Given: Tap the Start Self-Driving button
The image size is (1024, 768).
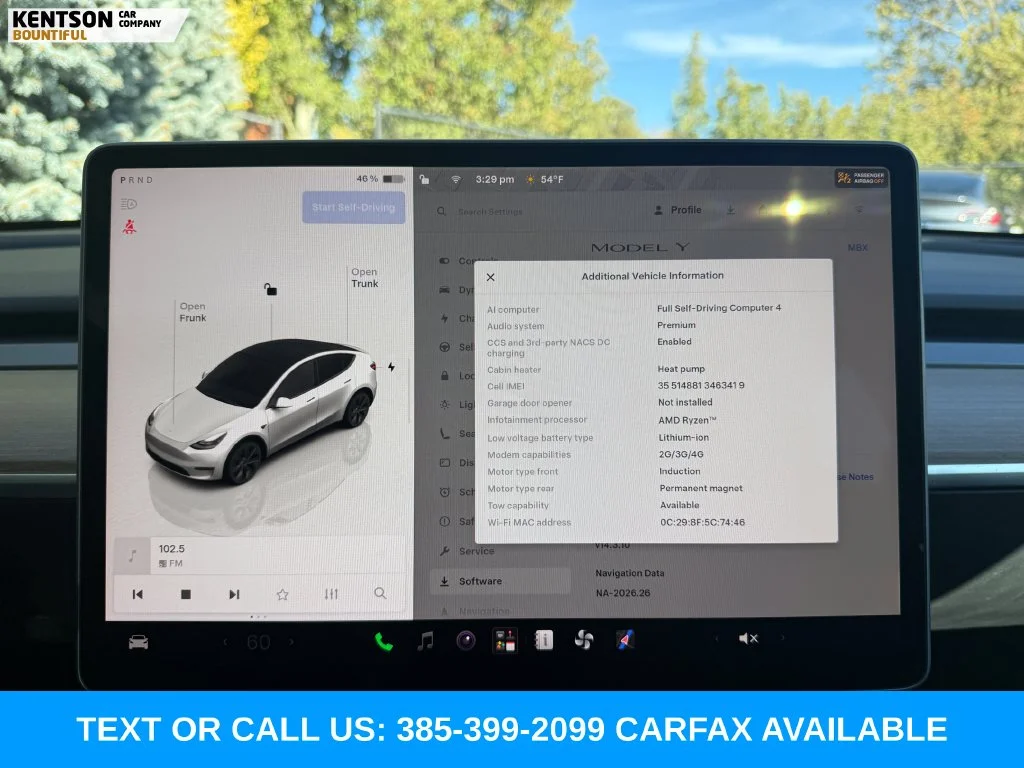Looking at the screenshot, I should (x=353, y=208).
